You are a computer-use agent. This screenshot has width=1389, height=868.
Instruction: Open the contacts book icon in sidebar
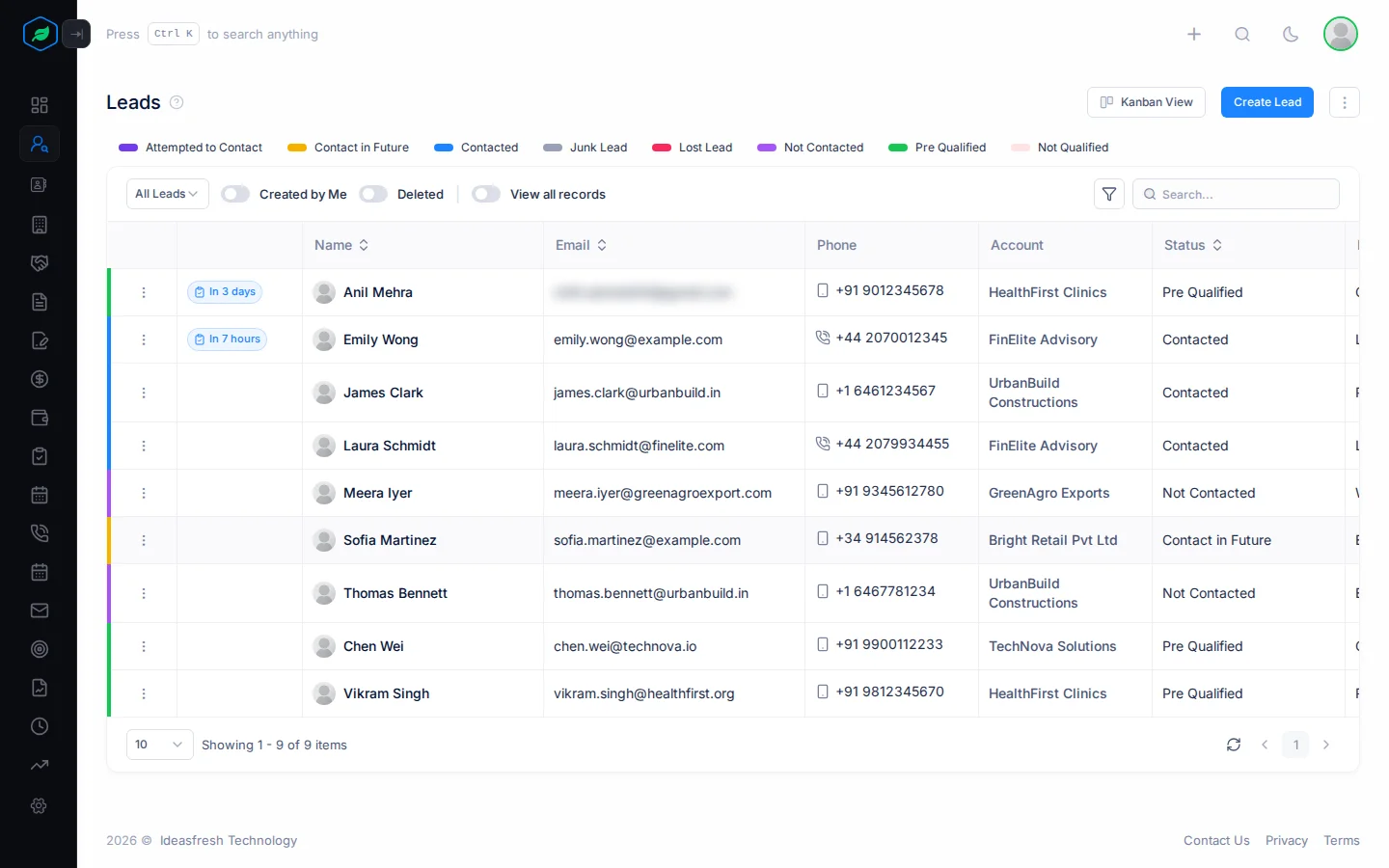tap(40, 184)
